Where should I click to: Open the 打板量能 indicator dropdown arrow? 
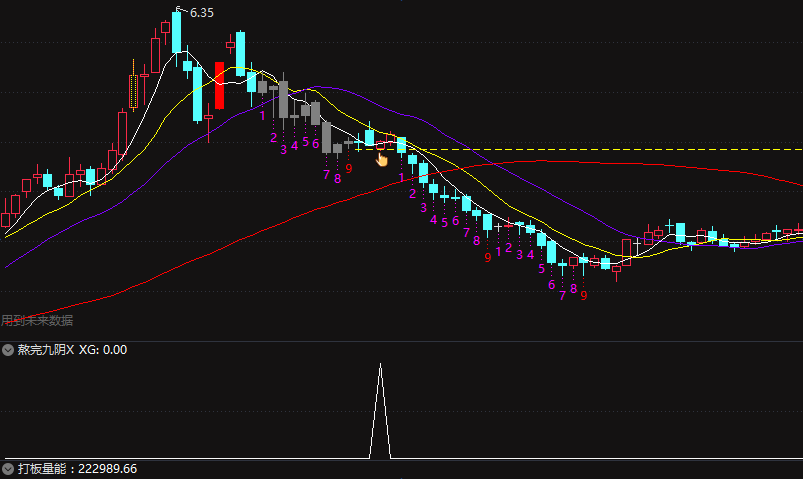point(8,469)
